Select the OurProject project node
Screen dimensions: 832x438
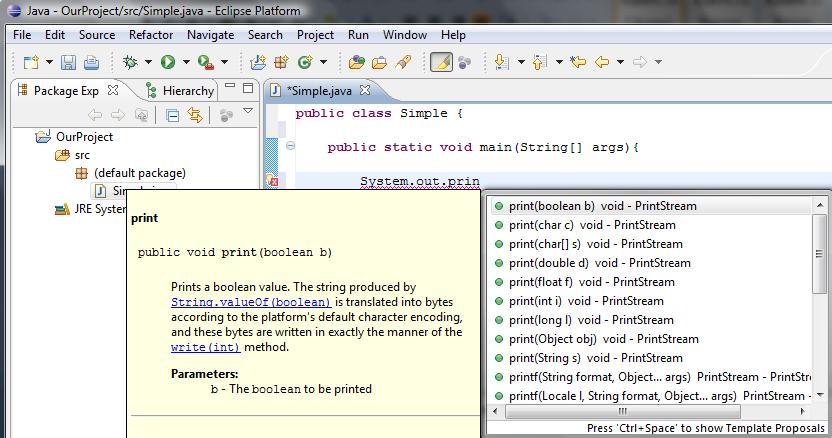click(74, 137)
